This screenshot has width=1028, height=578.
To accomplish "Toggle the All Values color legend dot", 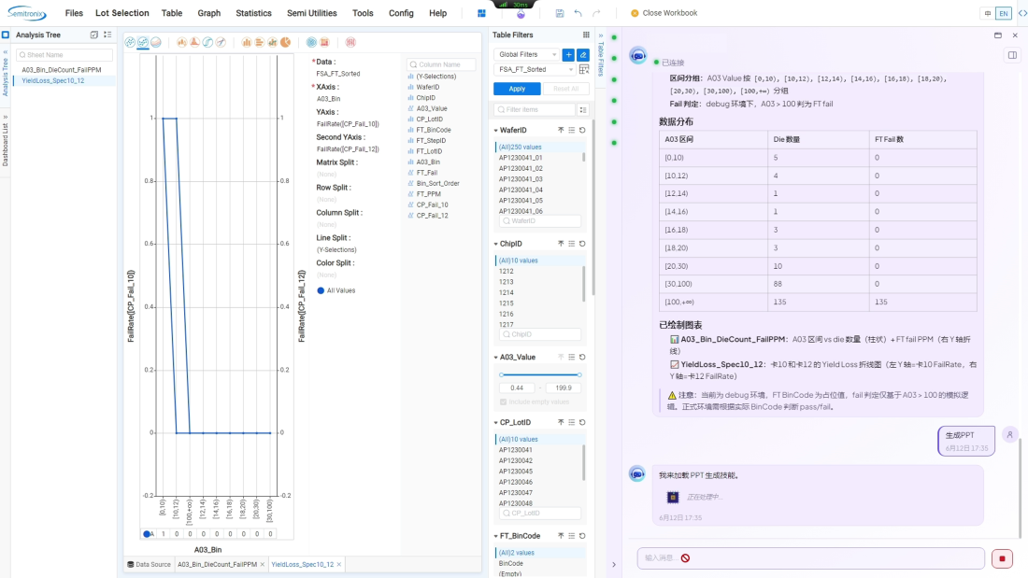I will (x=321, y=290).
